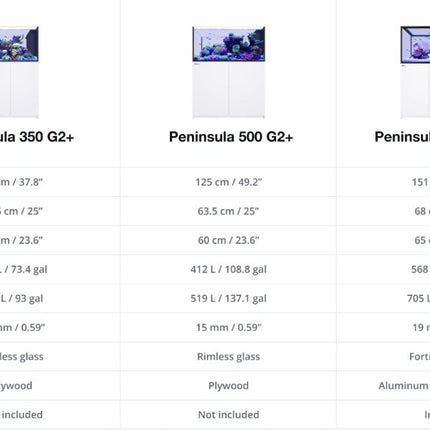Click the 412 L / 108.8 gal volume value

pyautogui.click(x=228, y=269)
